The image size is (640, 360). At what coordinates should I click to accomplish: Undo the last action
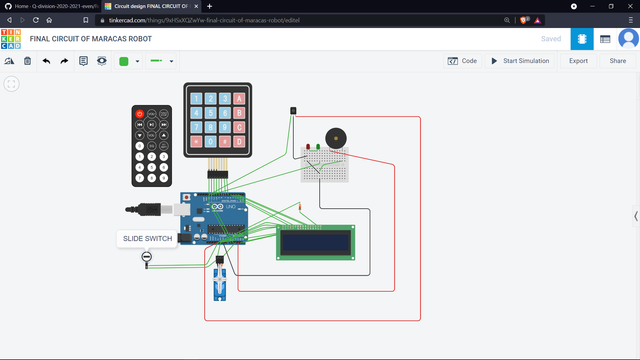pos(46,61)
